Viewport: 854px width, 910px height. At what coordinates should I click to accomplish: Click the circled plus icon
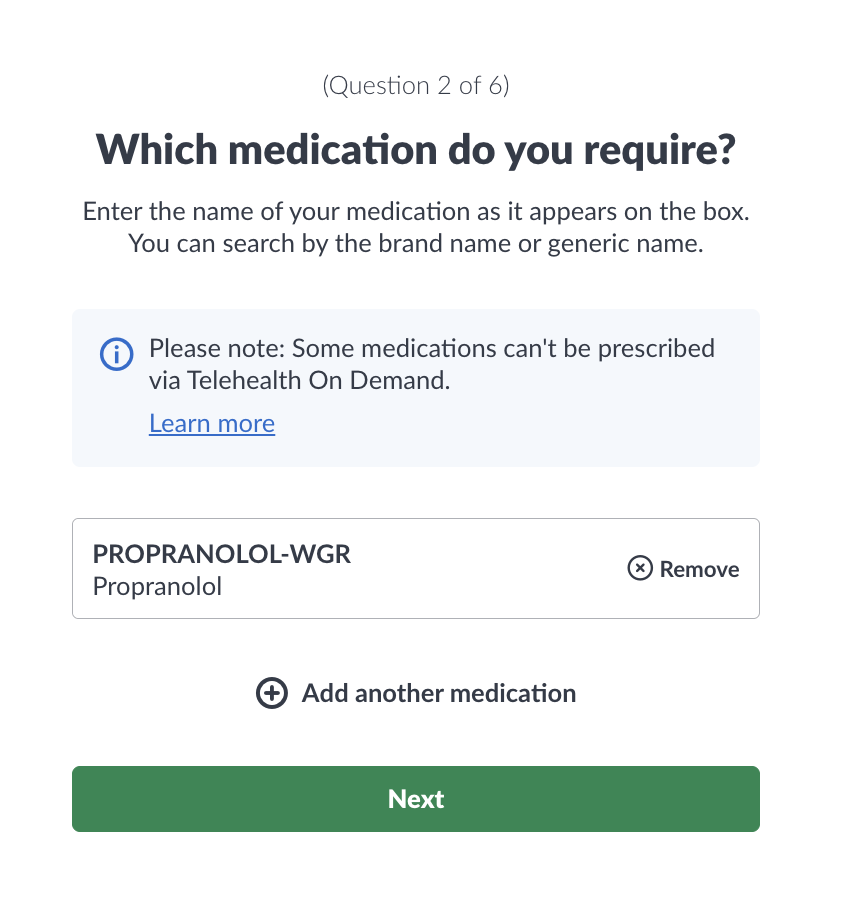coord(272,693)
